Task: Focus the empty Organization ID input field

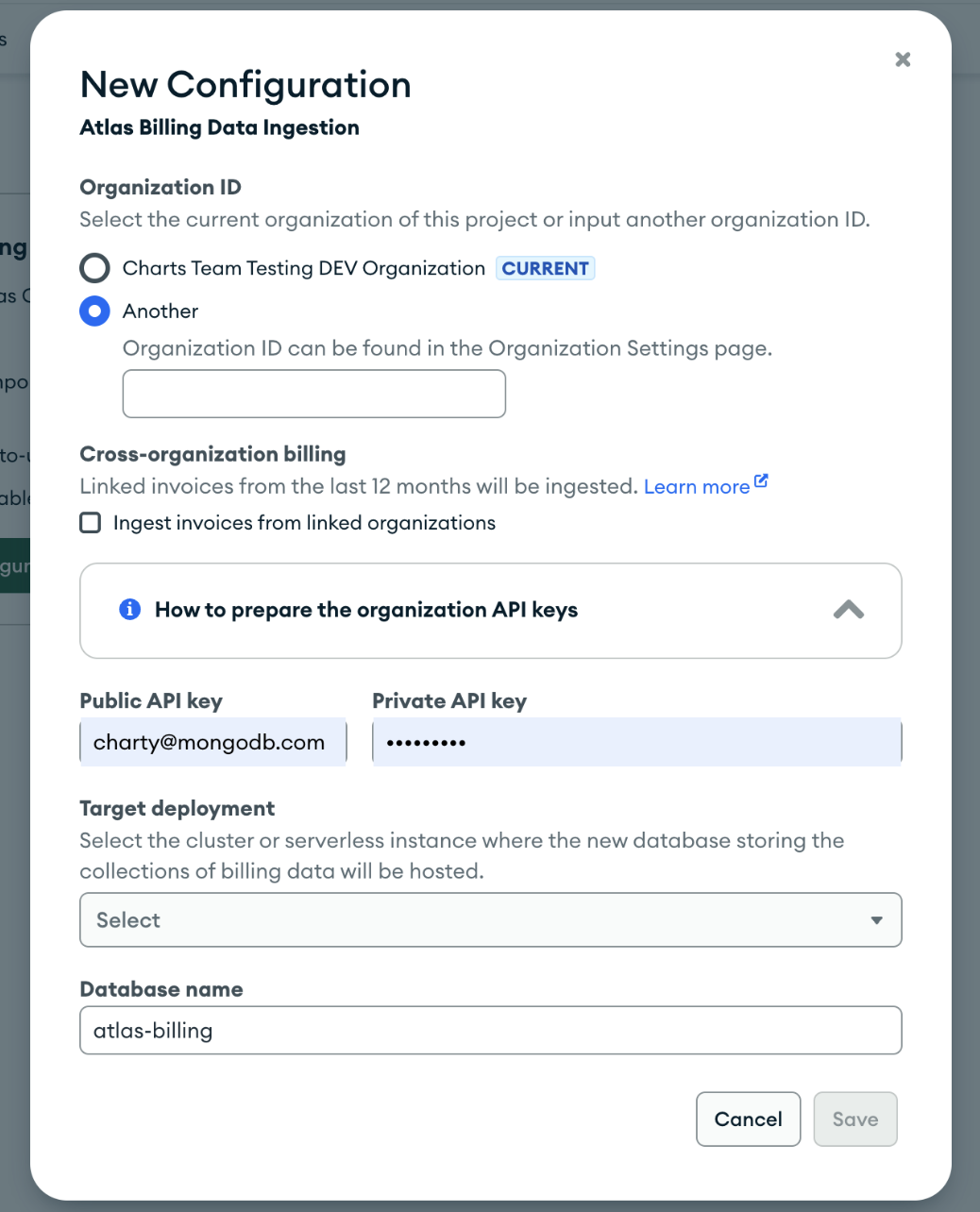Action: [314, 394]
